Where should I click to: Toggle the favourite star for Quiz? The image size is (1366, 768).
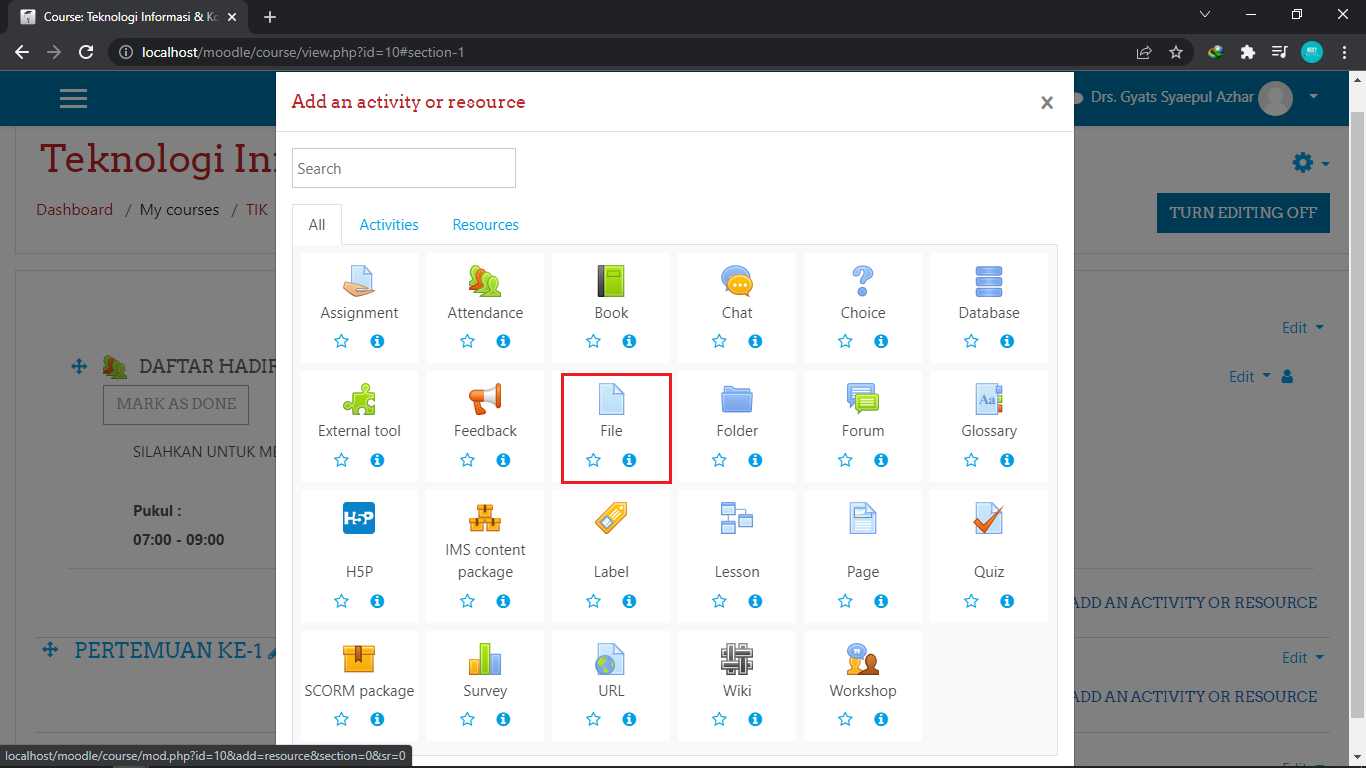971,601
